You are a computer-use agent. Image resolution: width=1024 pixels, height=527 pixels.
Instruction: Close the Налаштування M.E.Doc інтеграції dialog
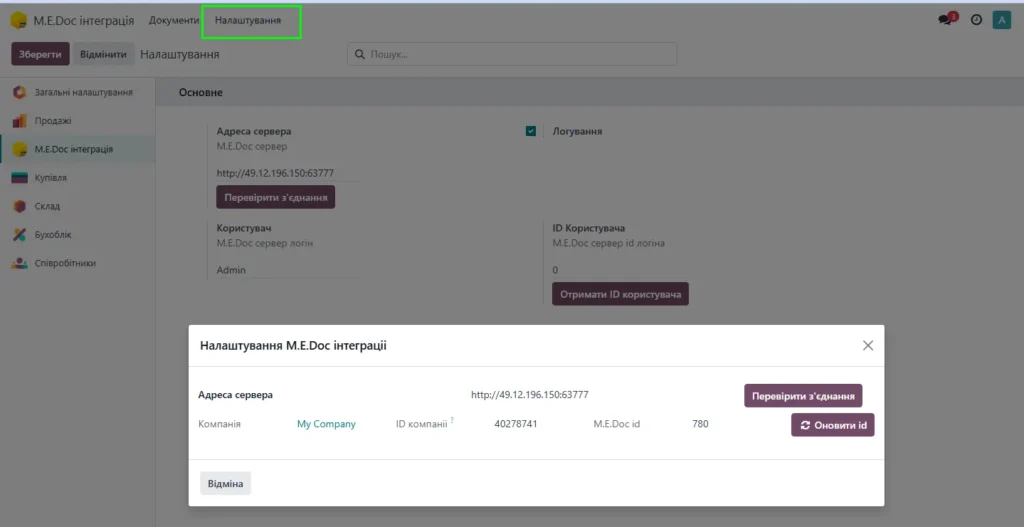click(x=868, y=345)
